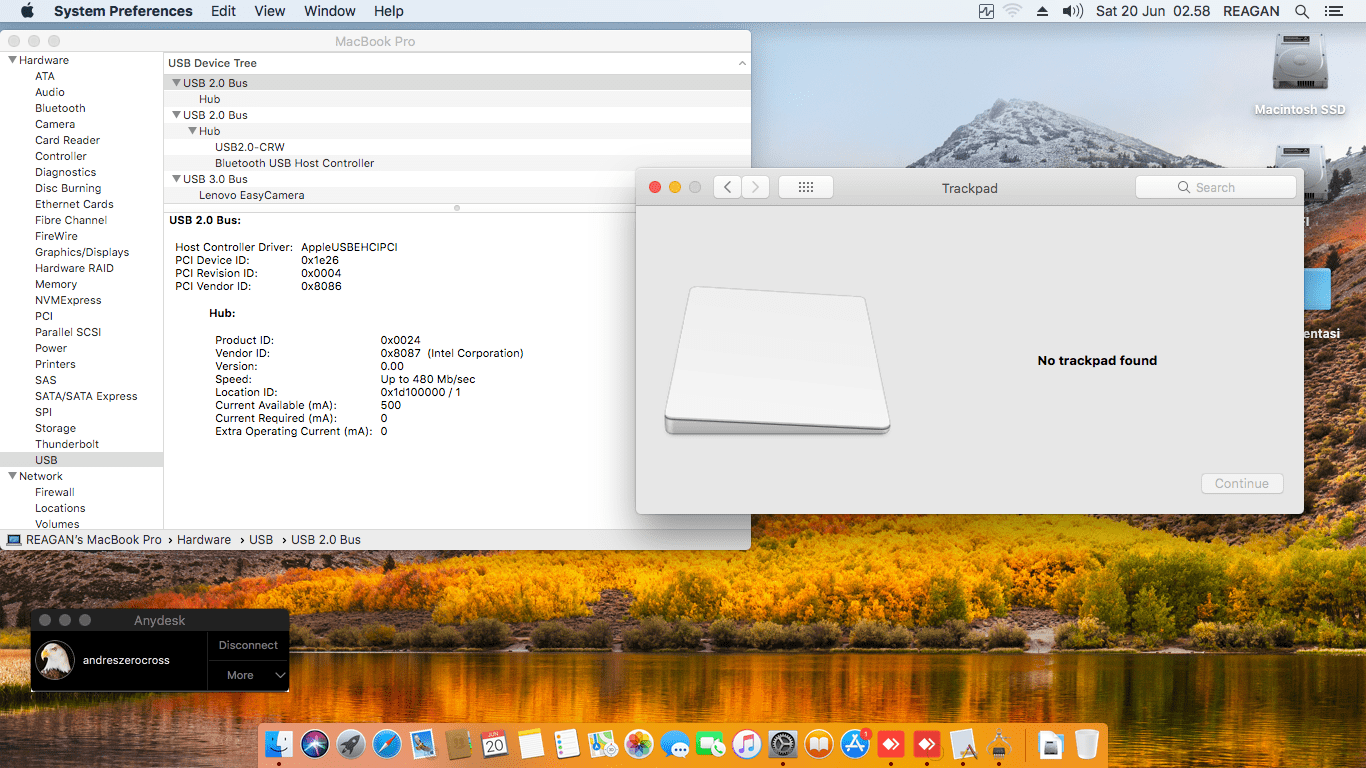Collapse the Network section in the sidebar
Screen dimensions: 1366x768
tap(12, 476)
